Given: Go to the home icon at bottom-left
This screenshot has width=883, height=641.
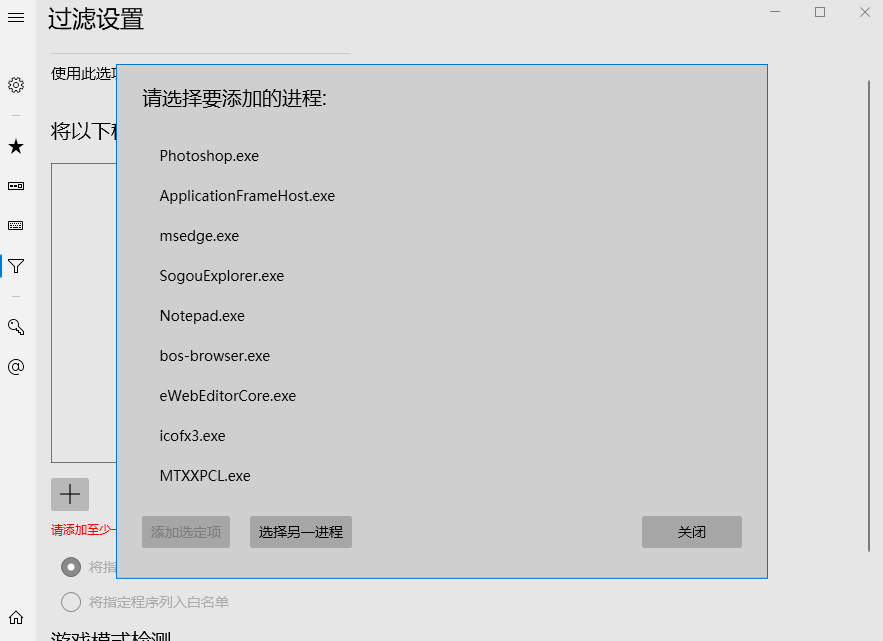Looking at the screenshot, I should (x=16, y=618).
